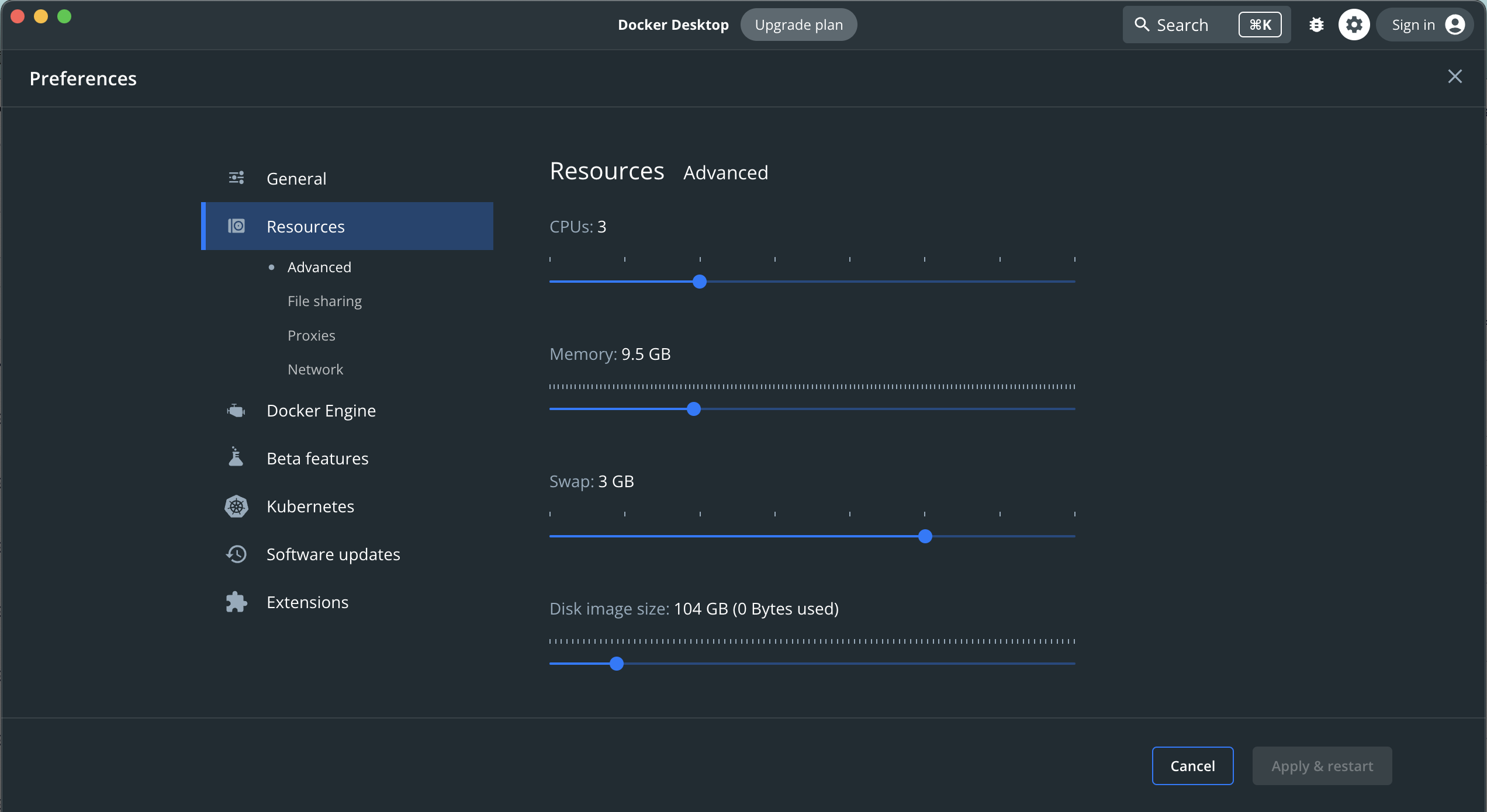Viewport: 1487px width, 812px height.
Task: Click the Resources sidebar icon
Action: (x=237, y=226)
